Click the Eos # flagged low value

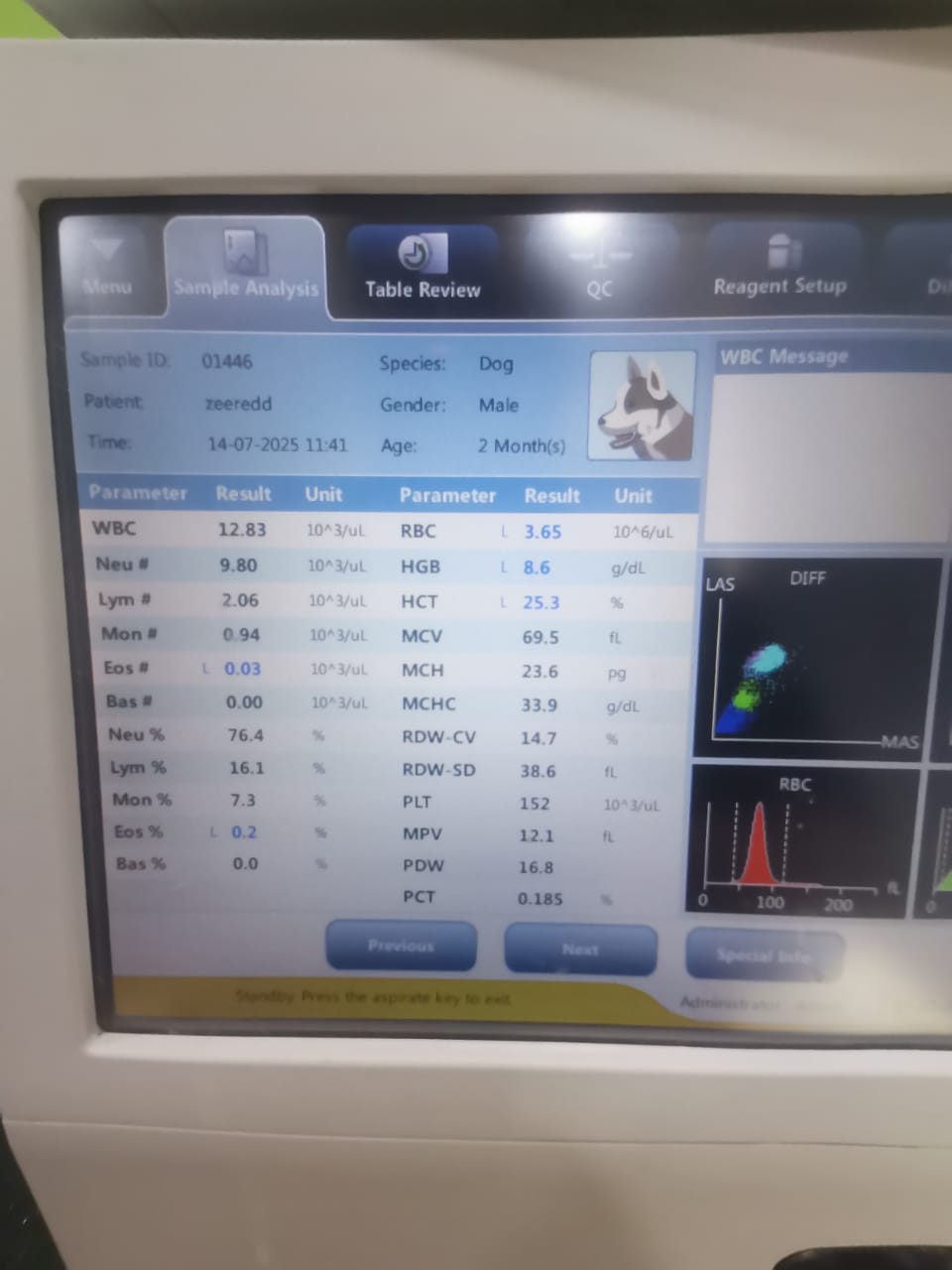coord(242,669)
